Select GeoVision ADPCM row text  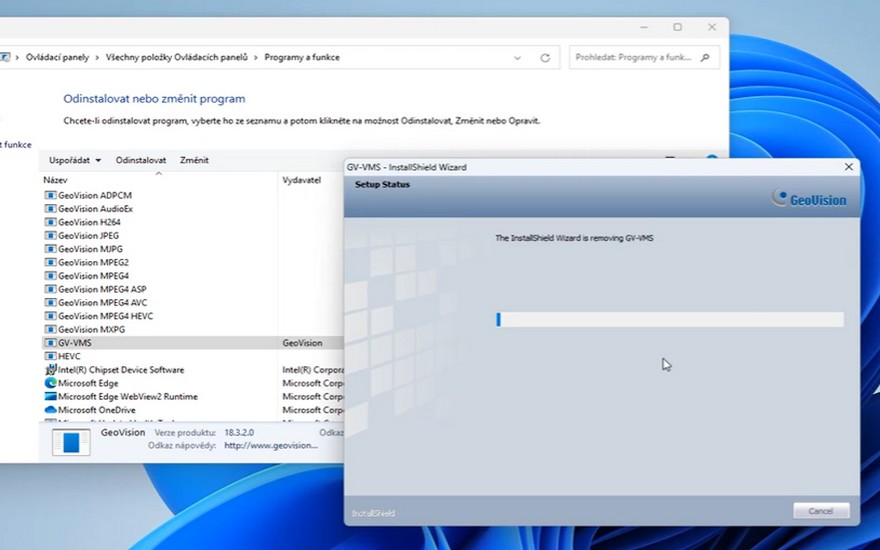click(x=95, y=195)
